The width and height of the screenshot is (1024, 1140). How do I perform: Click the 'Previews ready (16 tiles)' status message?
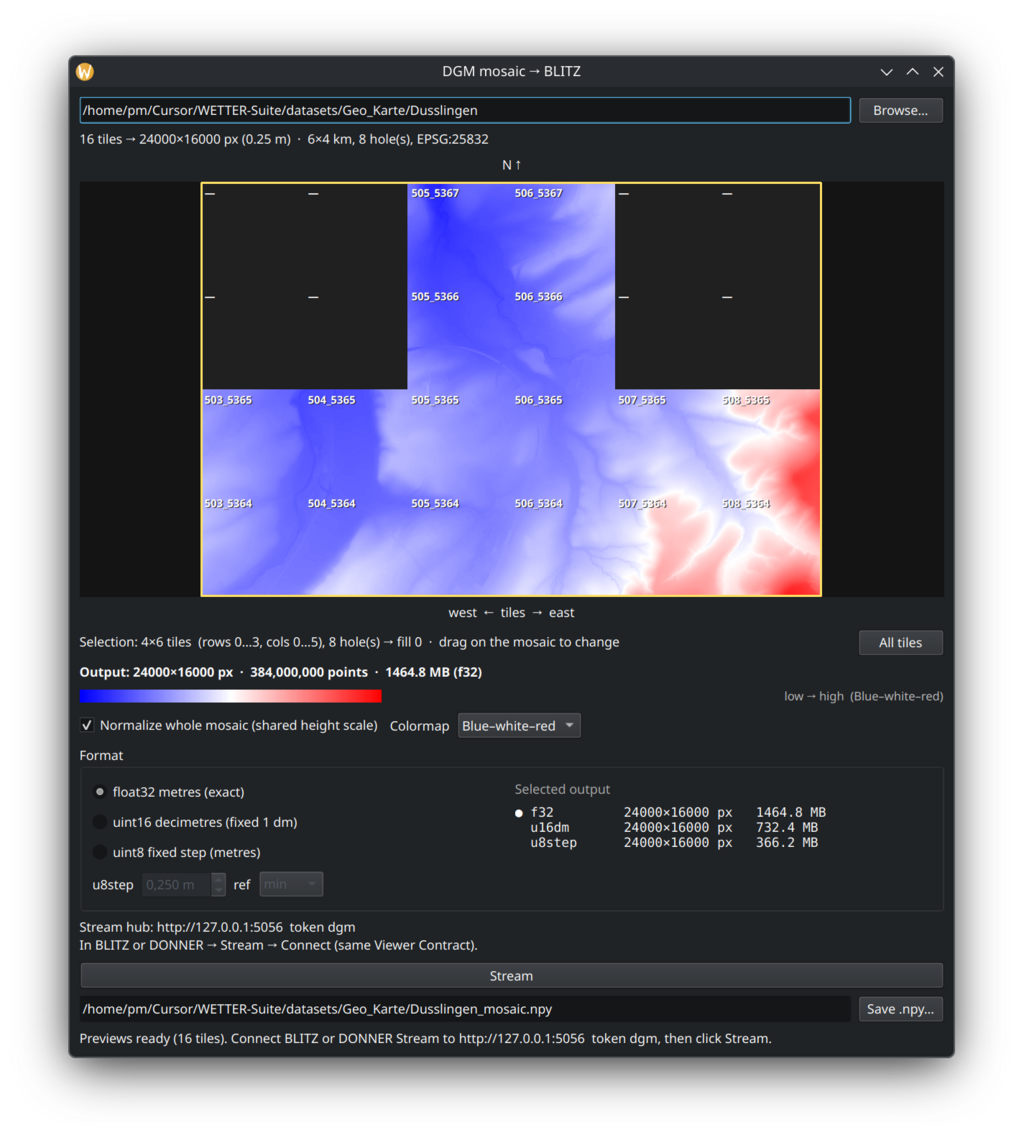click(x=425, y=1038)
